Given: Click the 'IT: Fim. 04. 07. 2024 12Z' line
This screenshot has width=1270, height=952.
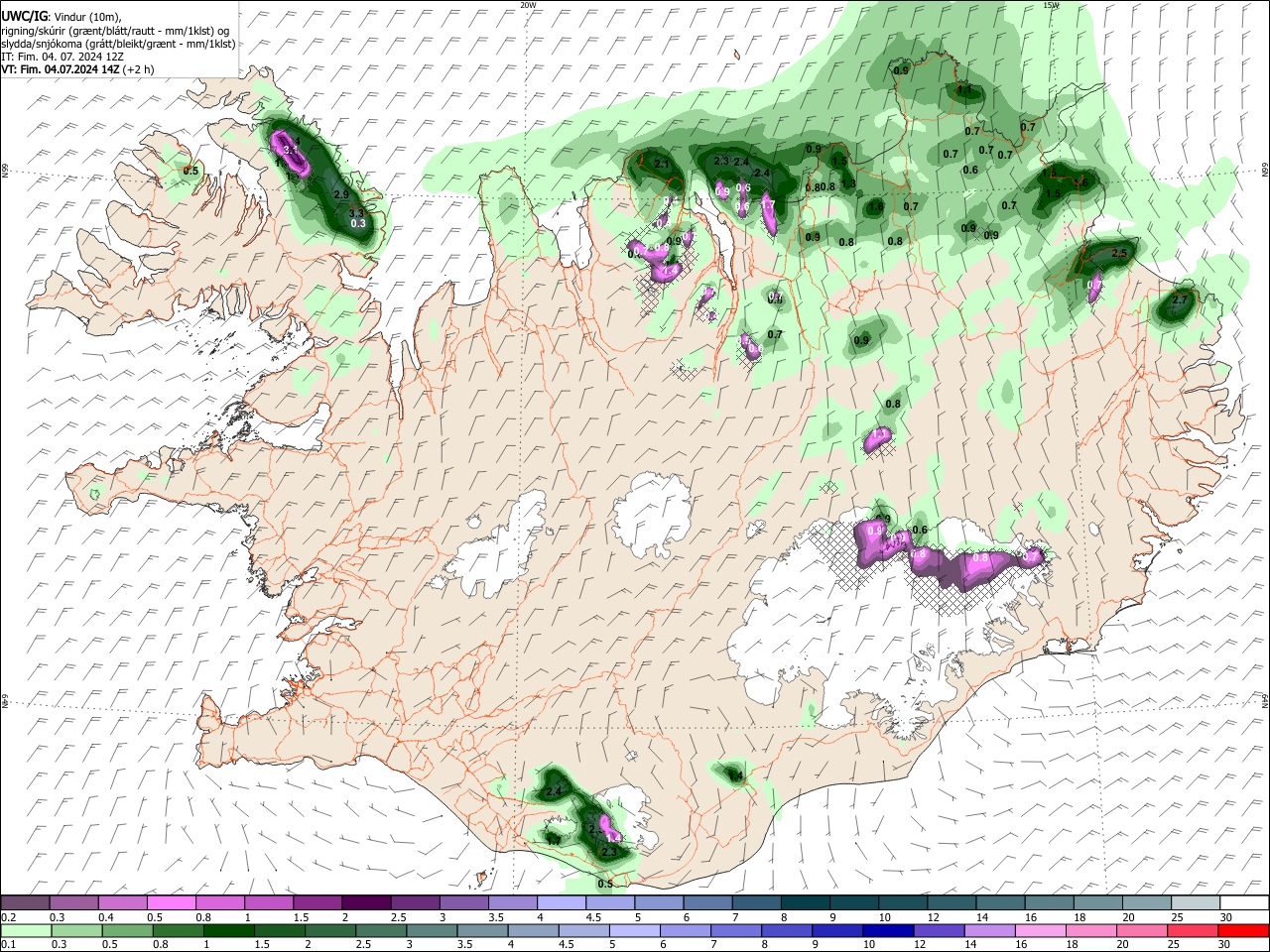Looking at the screenshot, I should [x=63, y=57].
